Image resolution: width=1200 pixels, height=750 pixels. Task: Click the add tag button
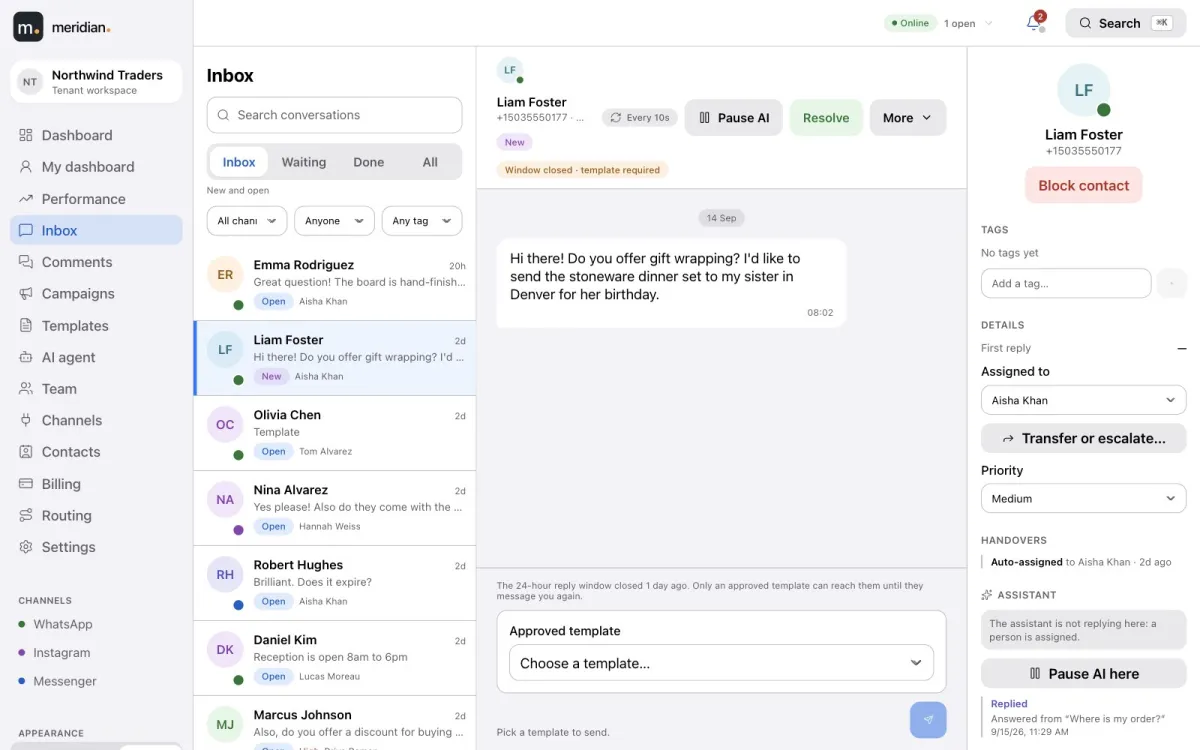[1171, 284]
